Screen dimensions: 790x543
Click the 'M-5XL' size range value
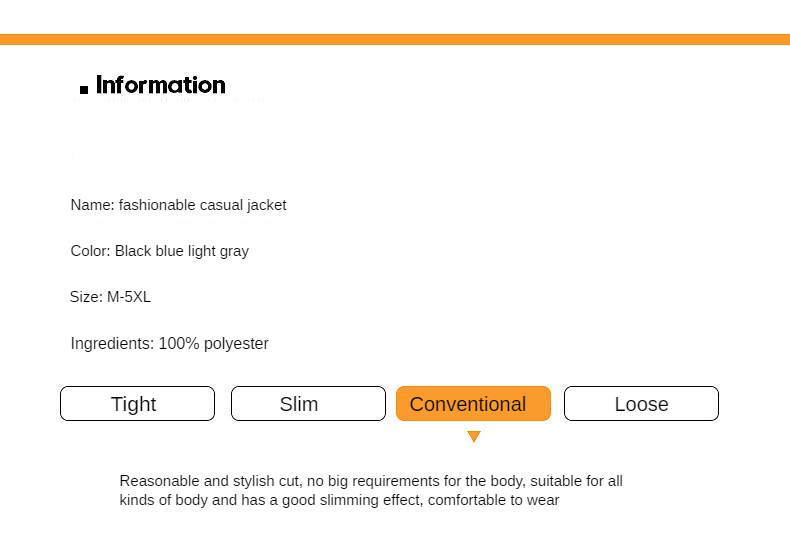(x=129, y=297)
